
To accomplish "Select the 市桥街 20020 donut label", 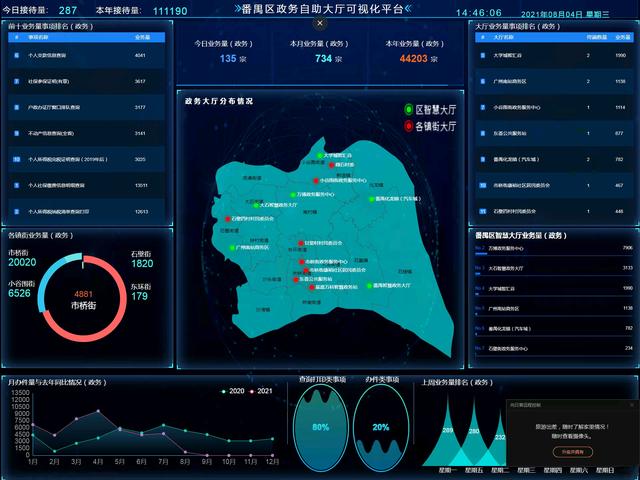I will click(22, 258).
